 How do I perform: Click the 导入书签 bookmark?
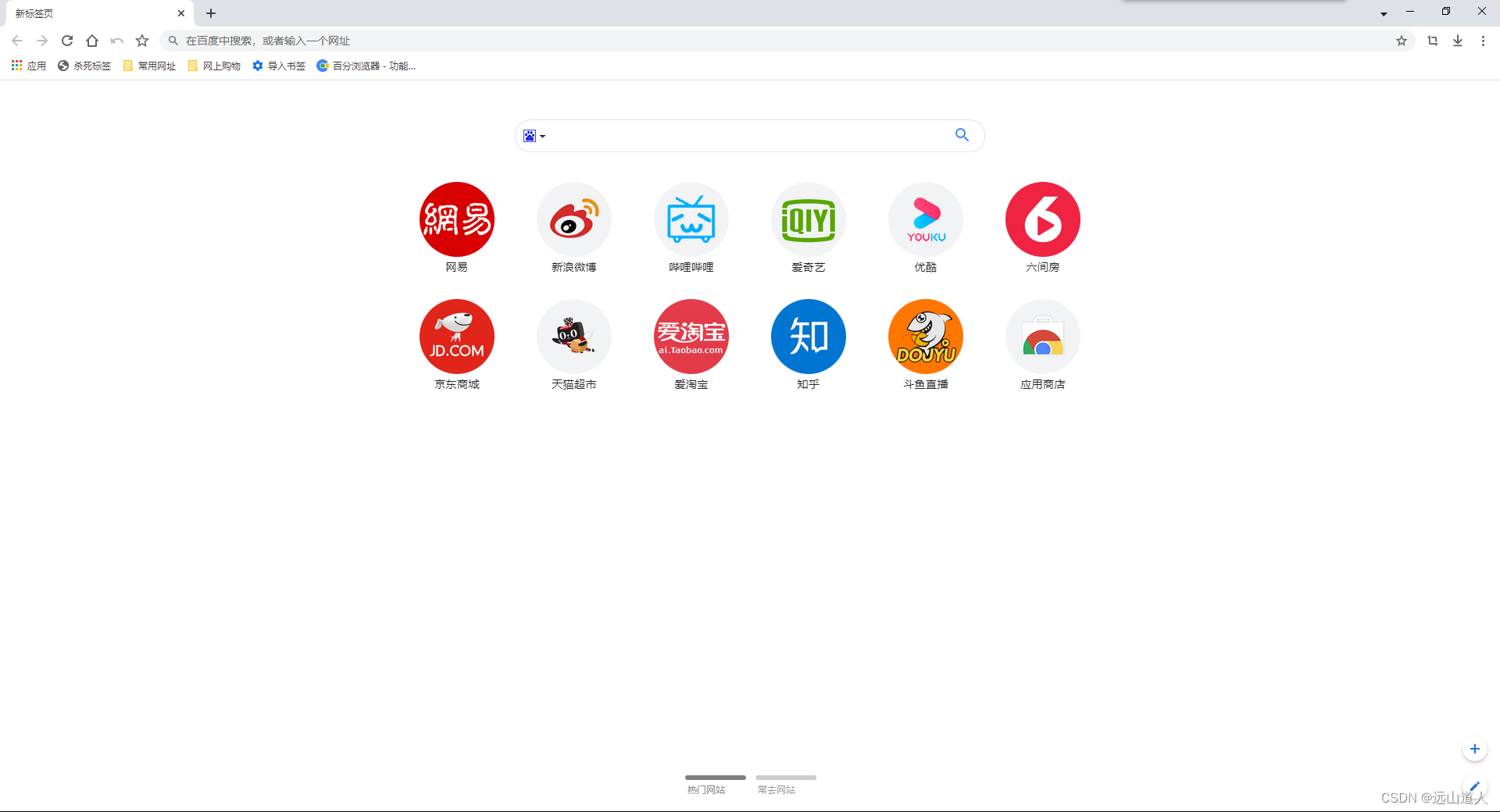[x=279, y=66]
